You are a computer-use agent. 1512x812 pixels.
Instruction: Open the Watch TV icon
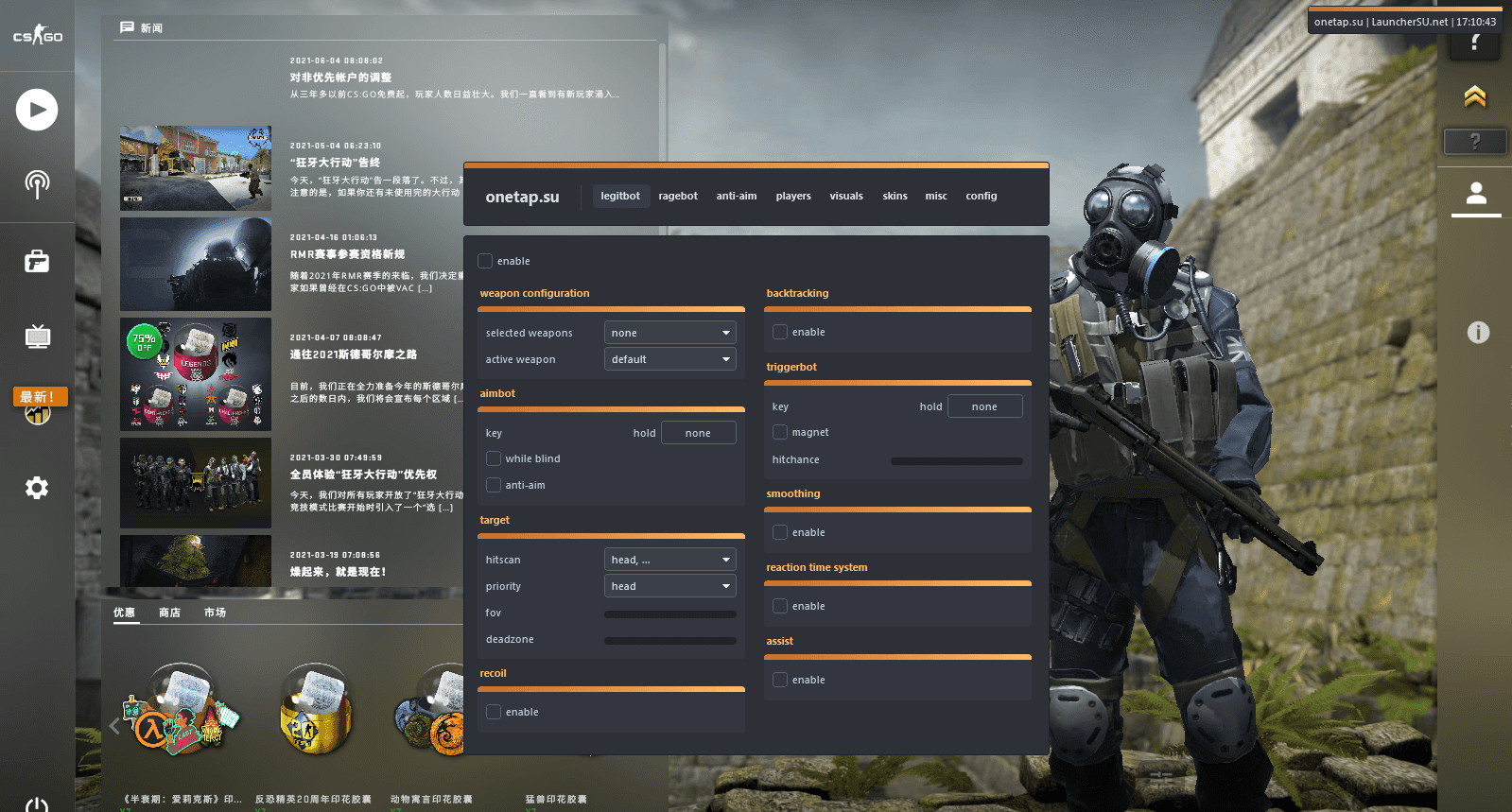pos(37,337)
